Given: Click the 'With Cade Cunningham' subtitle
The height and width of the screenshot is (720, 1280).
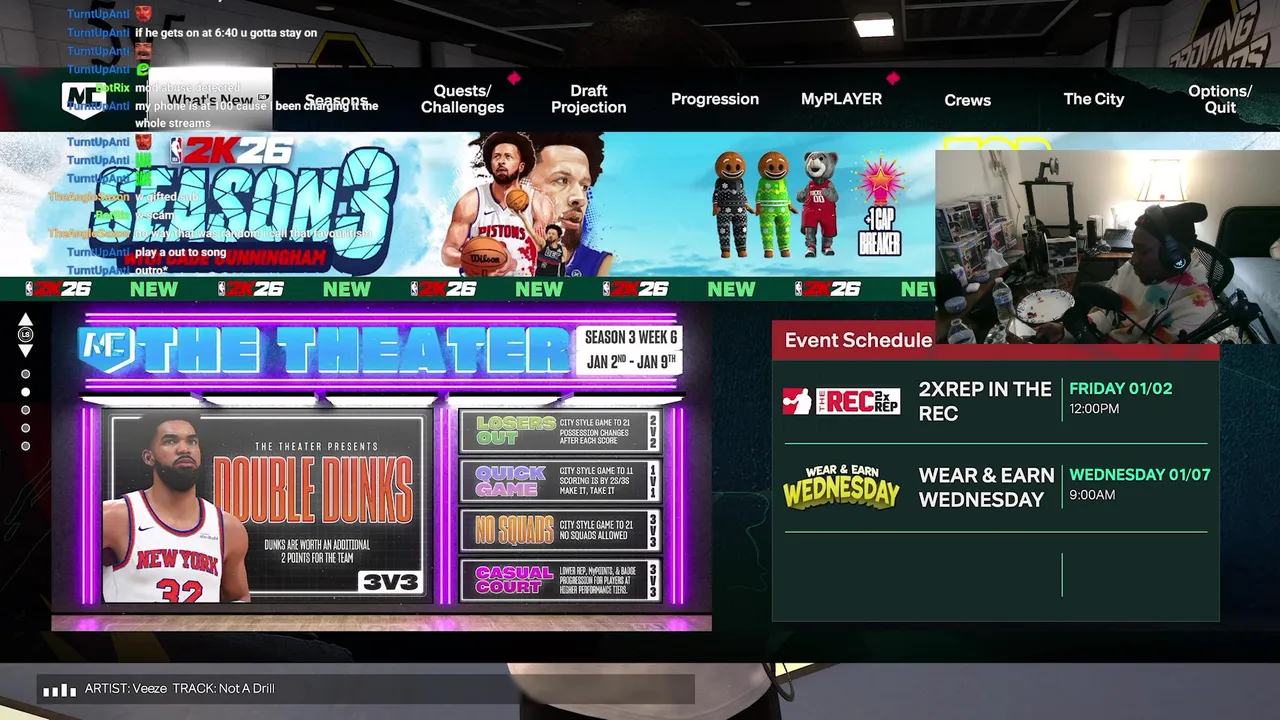Looking at the screenshot, I should pyautogui.click(x=225, y=258).
